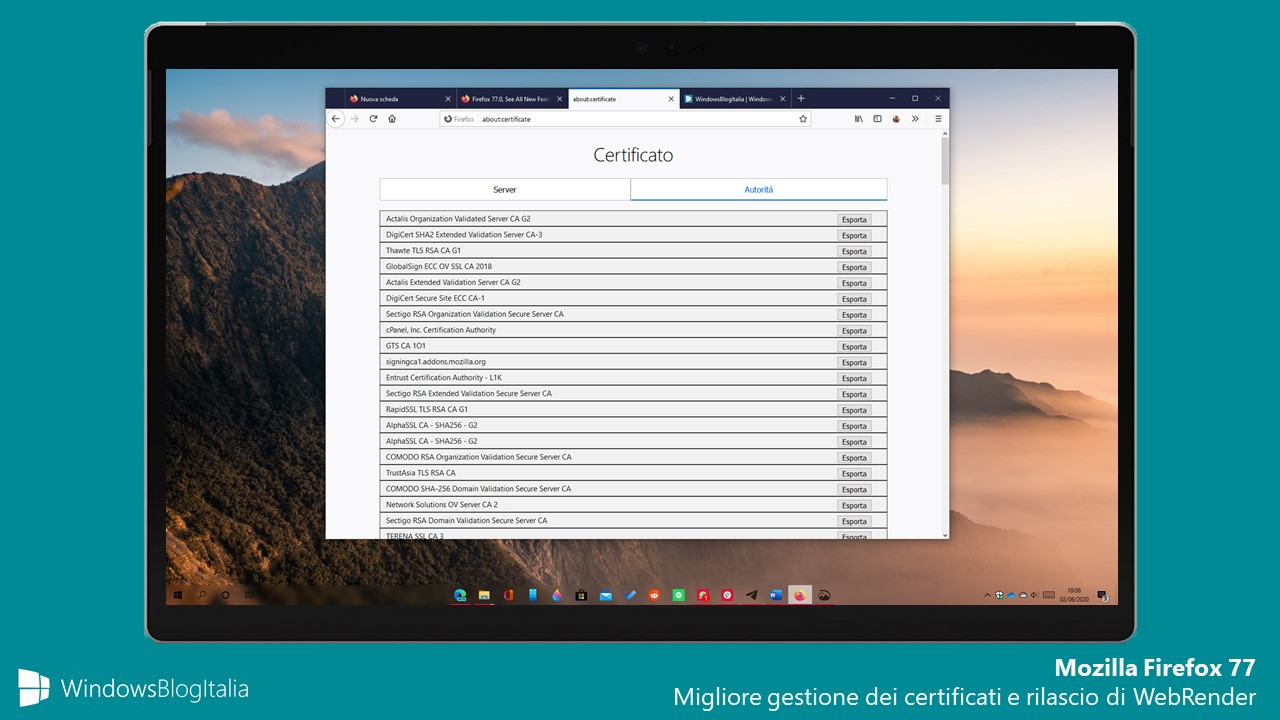Expand the toolbar overflow chevrons
The width and height of the screenshot is (1280, 720).
[916, 118]
